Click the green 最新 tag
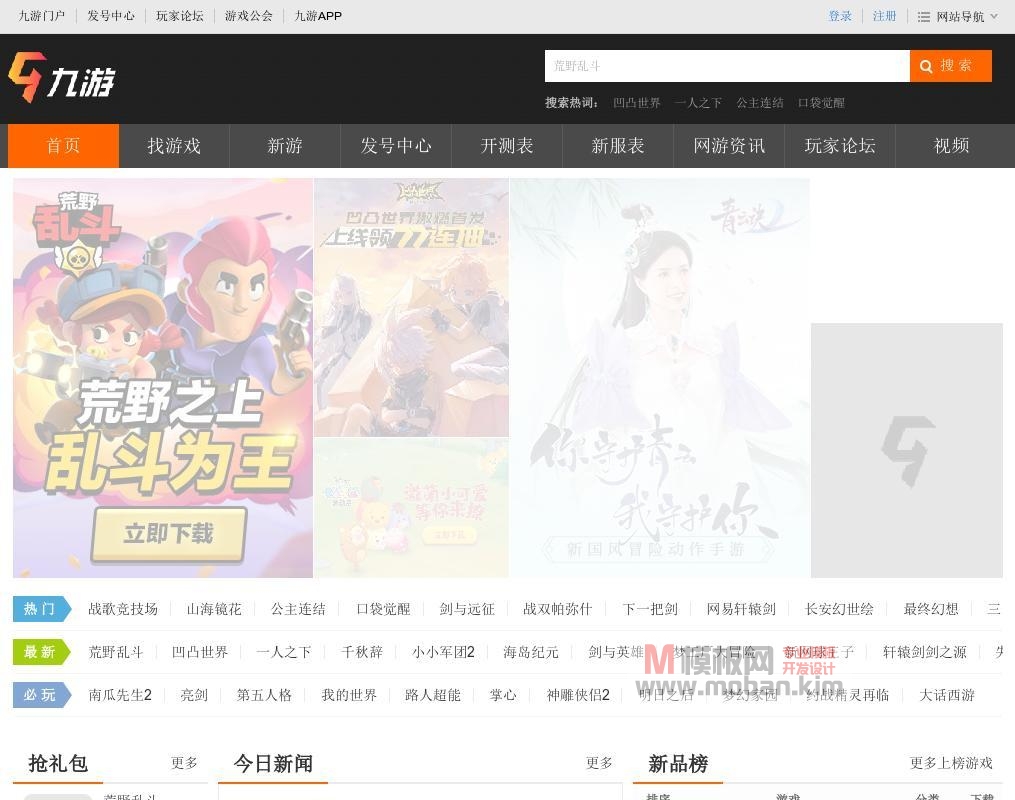Screen dimensions: 1015x800 click(x=41, y=652)
